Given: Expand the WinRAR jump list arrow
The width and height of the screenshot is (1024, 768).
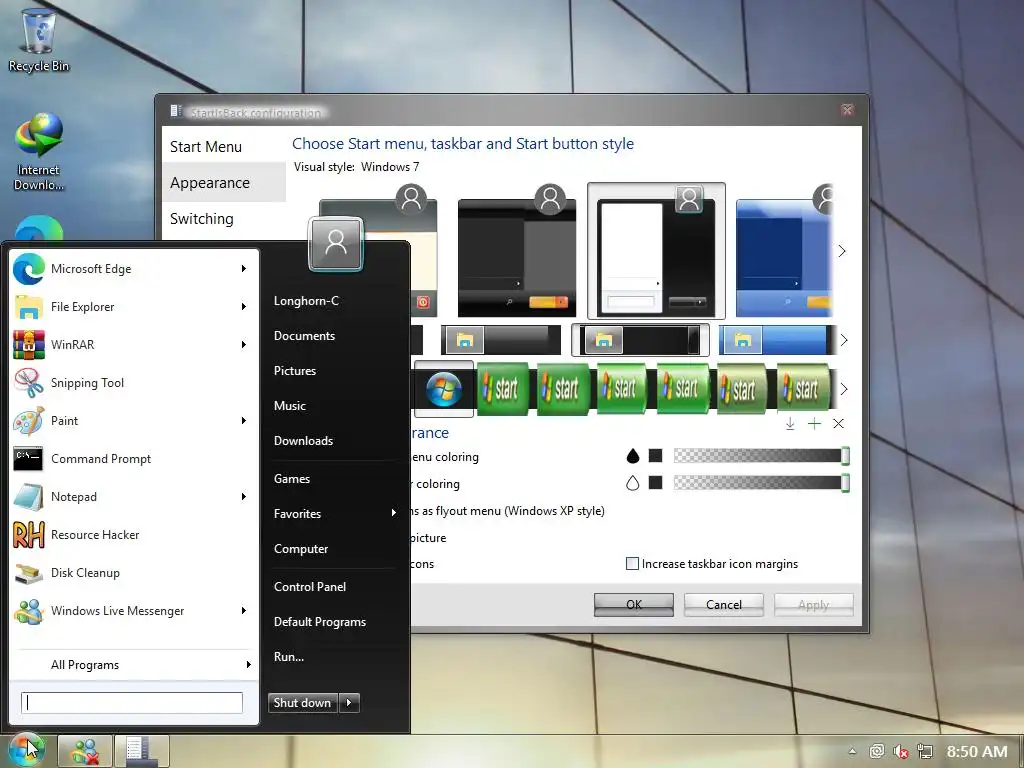Looking at the screenshot, I should pyautogui.click(x=244, y=345).
